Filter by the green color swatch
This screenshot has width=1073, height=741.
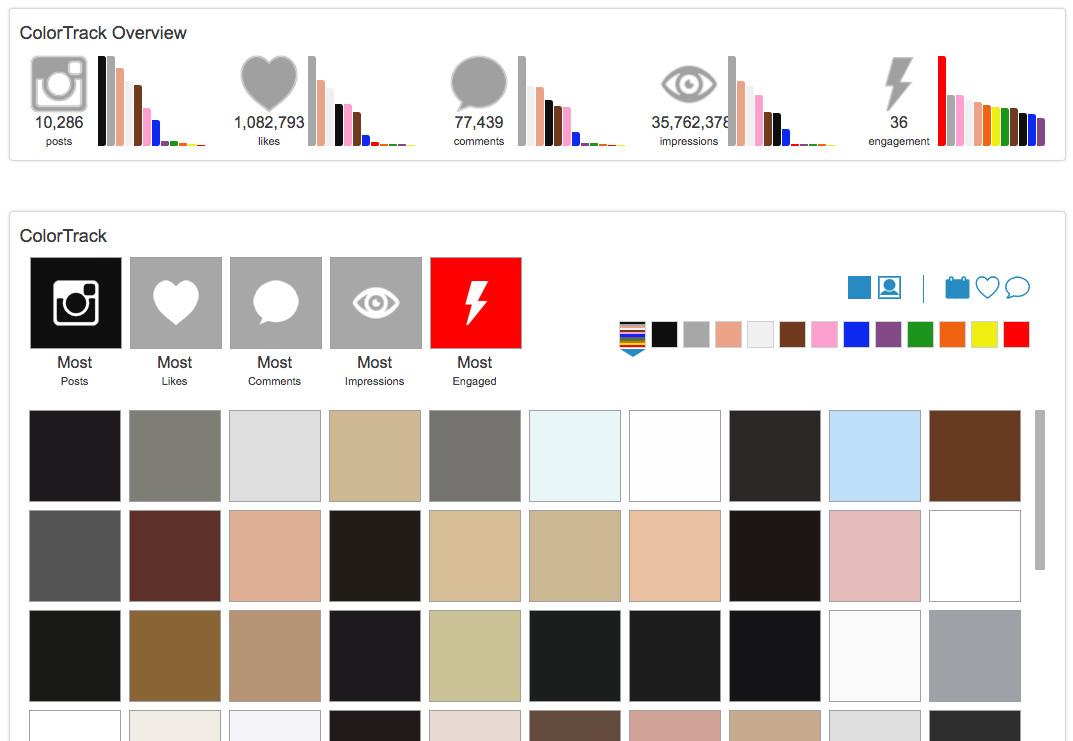pyautogui.click(x=920, y=334)
